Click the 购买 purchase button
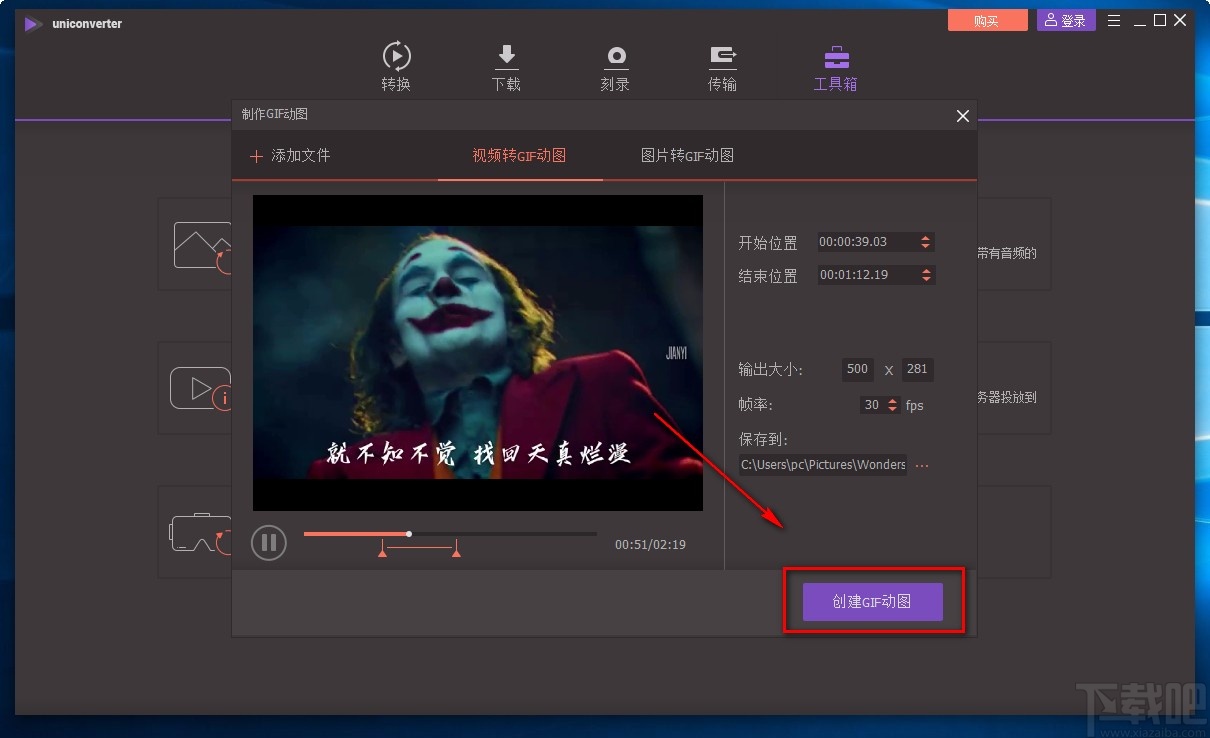 pyautogui.click(x=987, y=19)
